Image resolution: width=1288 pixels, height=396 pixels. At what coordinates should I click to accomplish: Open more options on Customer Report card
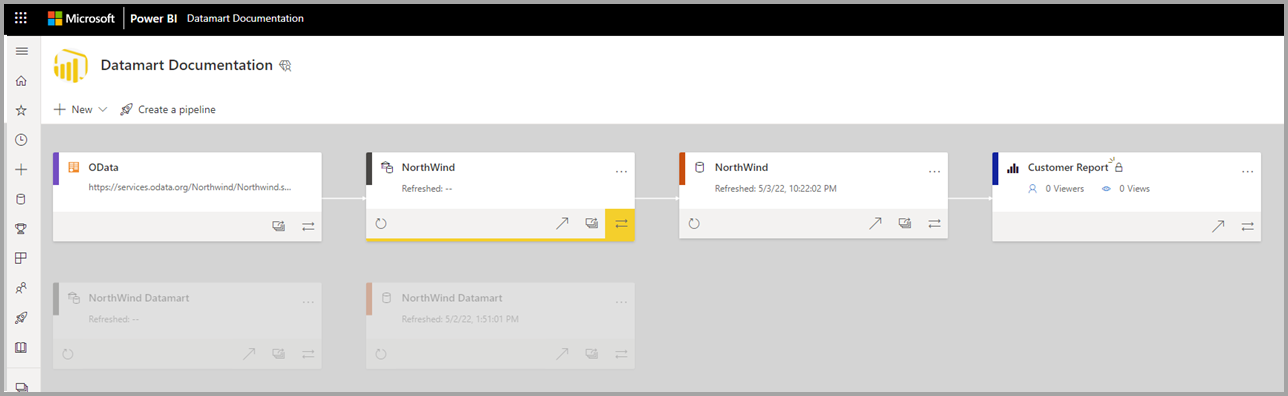pos(1247,172)
